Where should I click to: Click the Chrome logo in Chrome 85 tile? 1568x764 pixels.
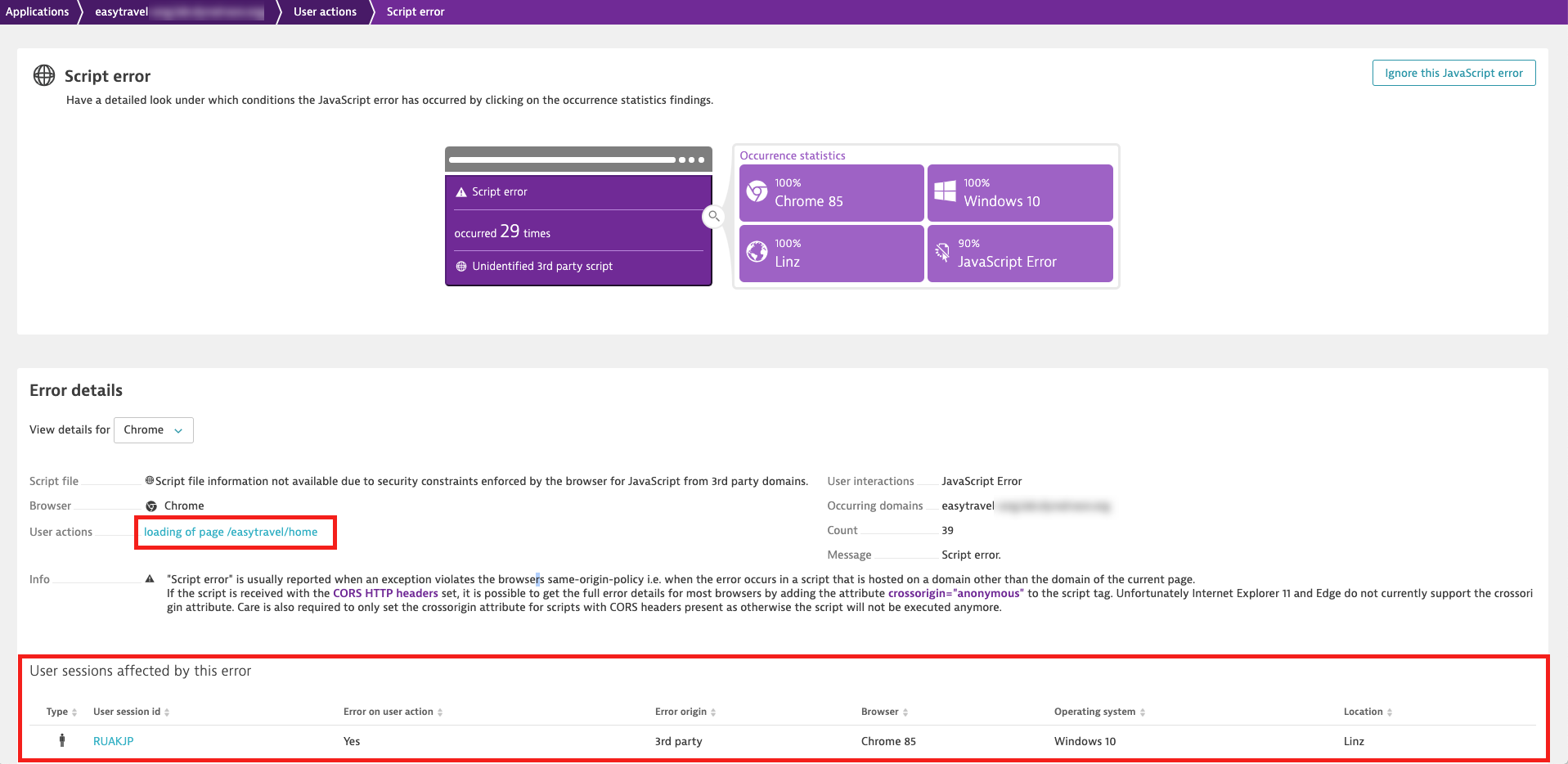pyautogui.click(x=757, y=192)
